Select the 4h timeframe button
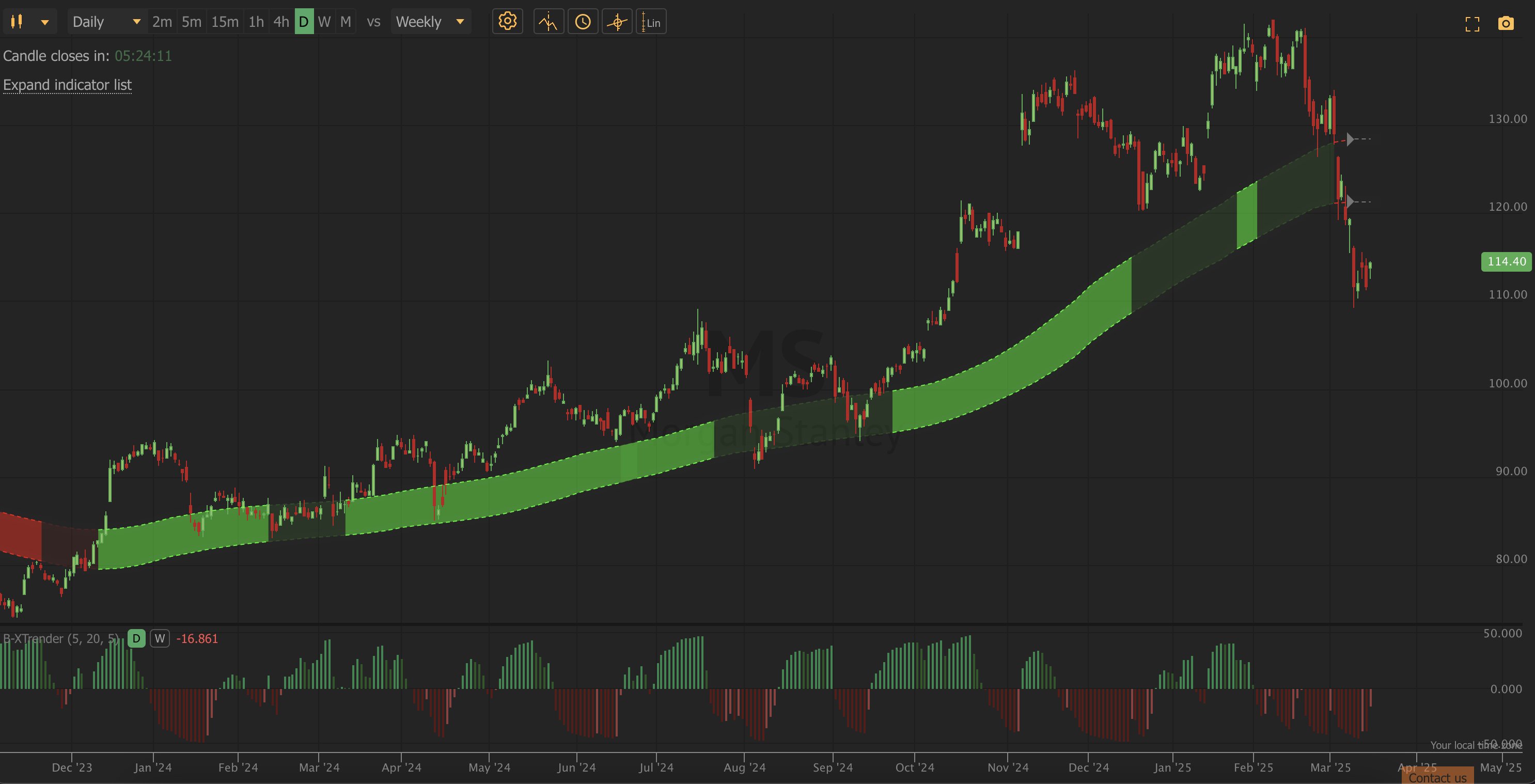Screen dimensions: 1535x784 280,22
